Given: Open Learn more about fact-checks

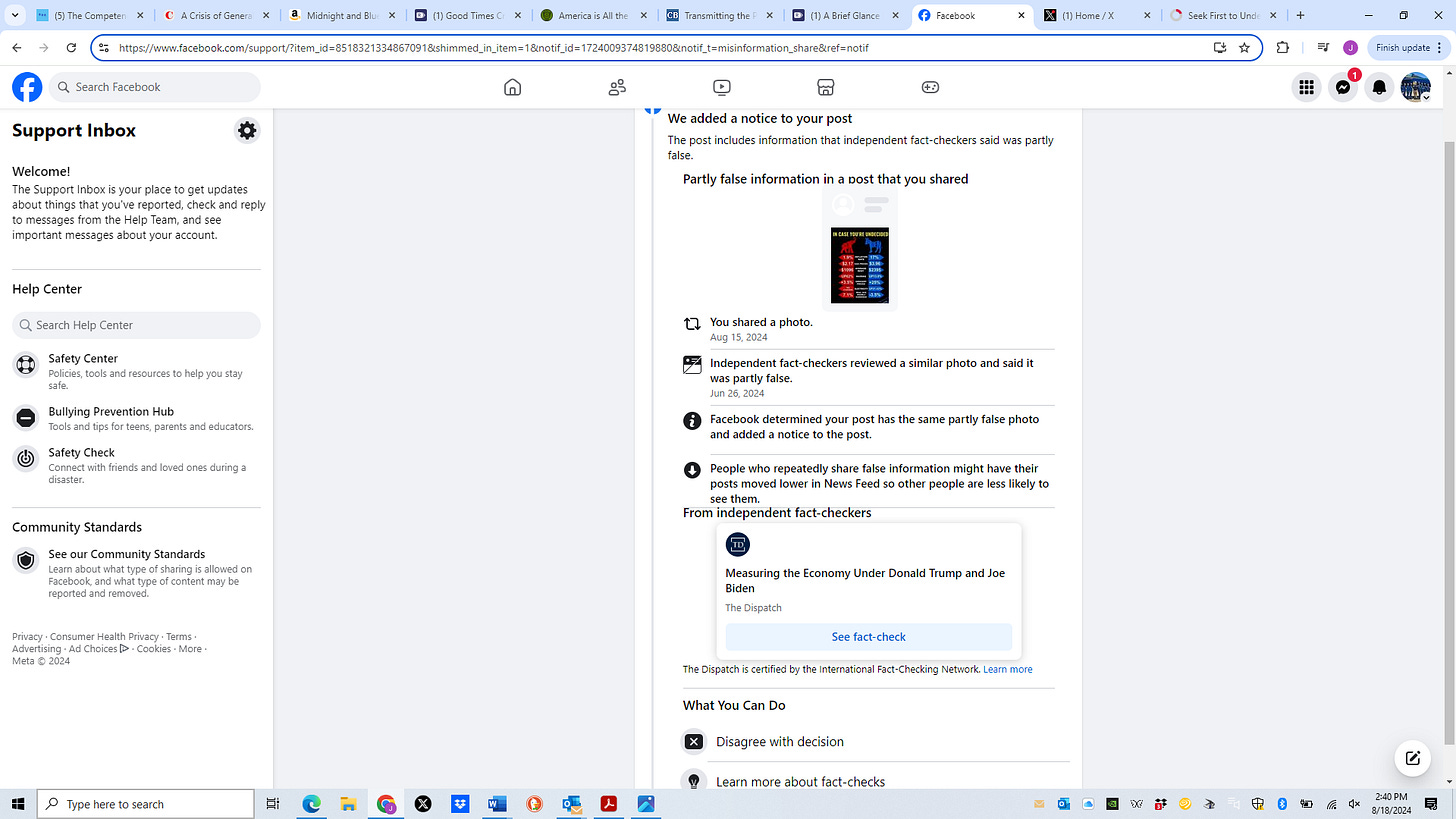Looking at the screenshot, I should tap(800, 782).
